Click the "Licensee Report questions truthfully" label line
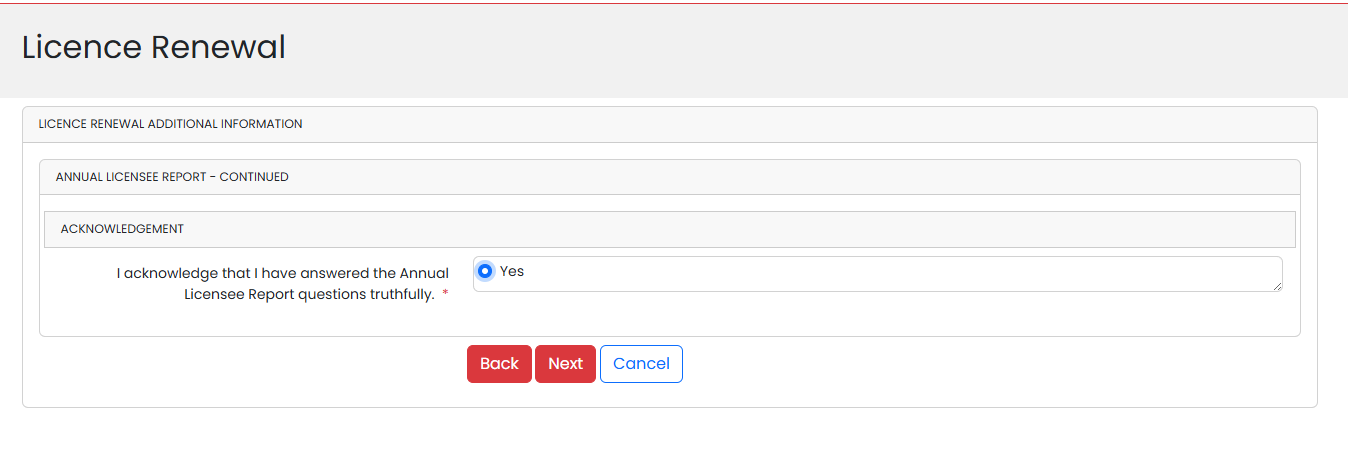This screenshot has height=449, width=1348. [x=309, y=295]
